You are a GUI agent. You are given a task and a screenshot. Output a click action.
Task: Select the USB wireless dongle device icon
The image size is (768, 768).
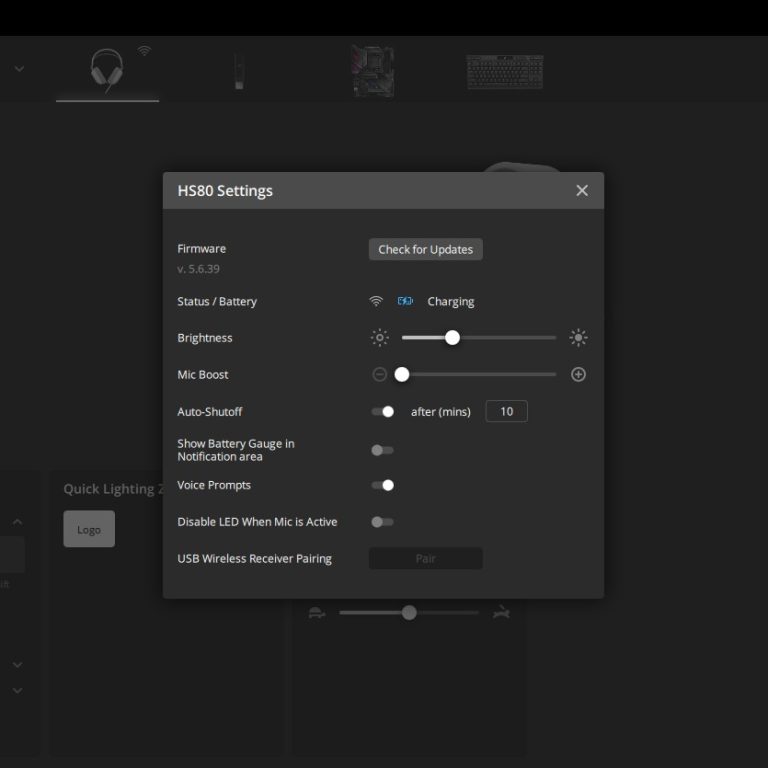pos(238,71)
